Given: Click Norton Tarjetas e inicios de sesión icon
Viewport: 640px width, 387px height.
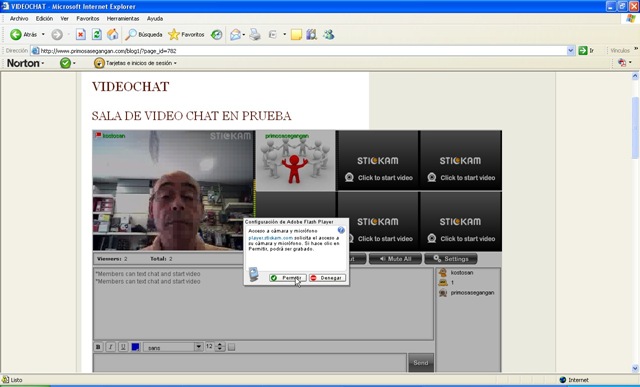Looking at the screenshot, I should click(x=99, y=63).
